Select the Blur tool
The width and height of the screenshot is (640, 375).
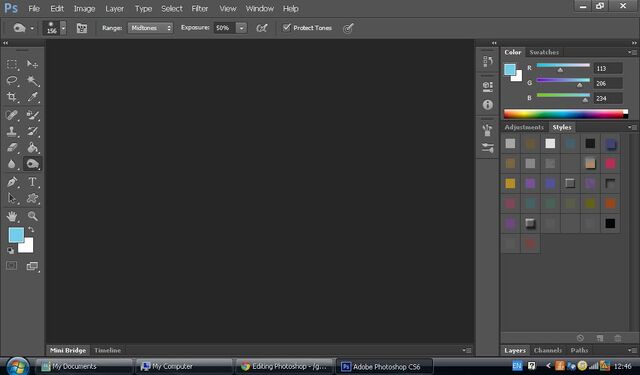point(12,164)
